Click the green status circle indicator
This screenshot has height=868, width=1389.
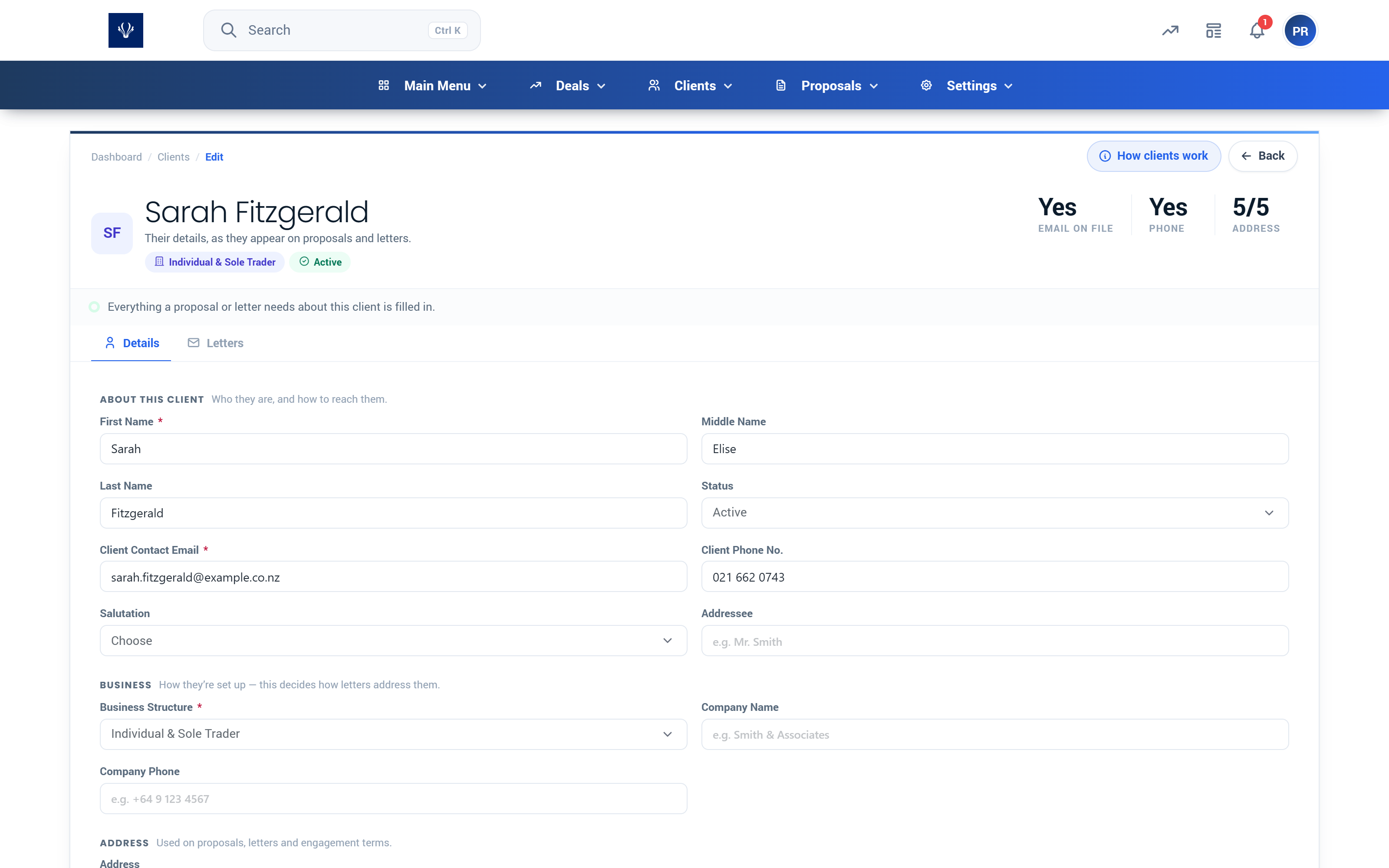click(x=94, y=306)
